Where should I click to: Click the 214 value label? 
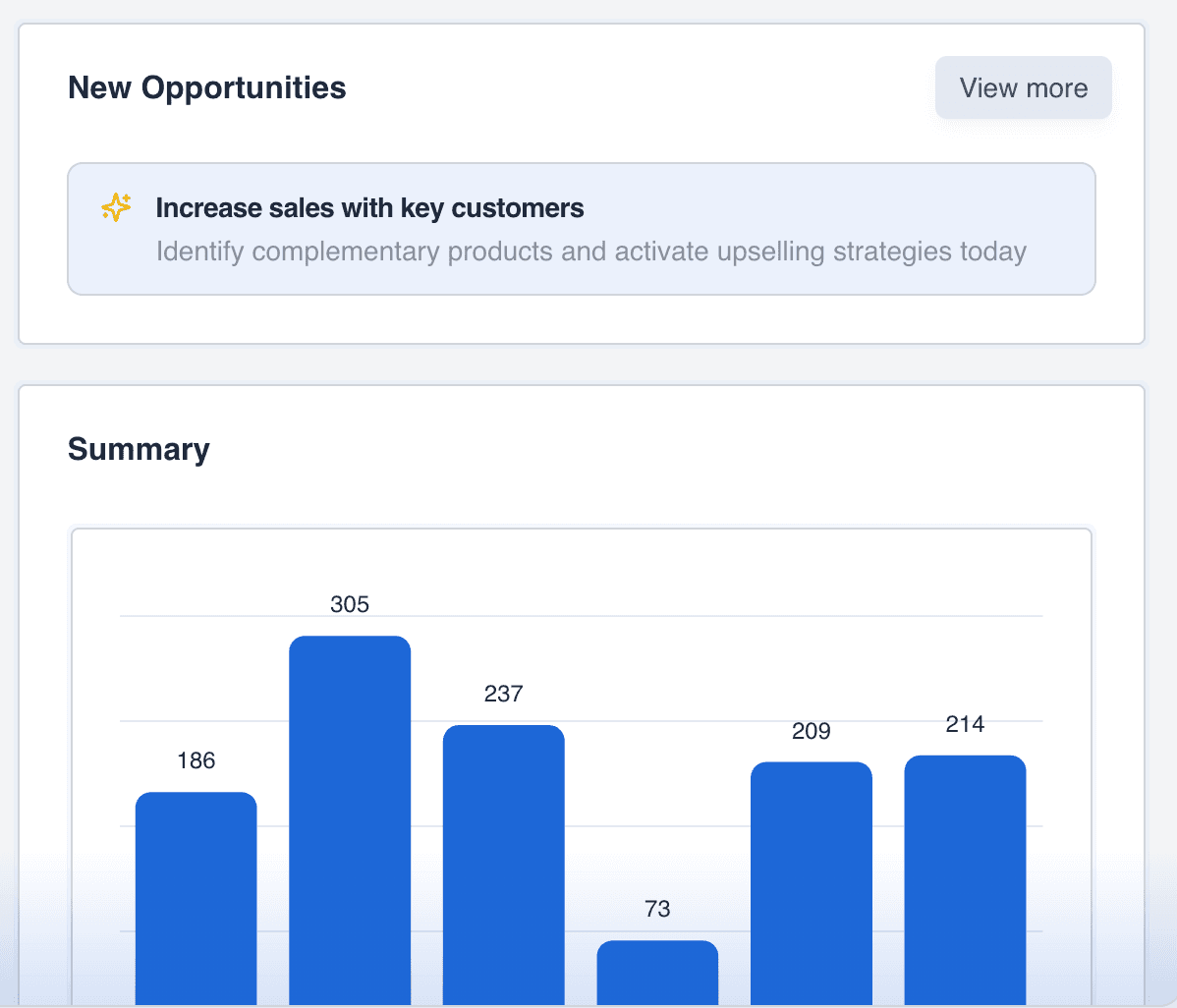point(965,724)
